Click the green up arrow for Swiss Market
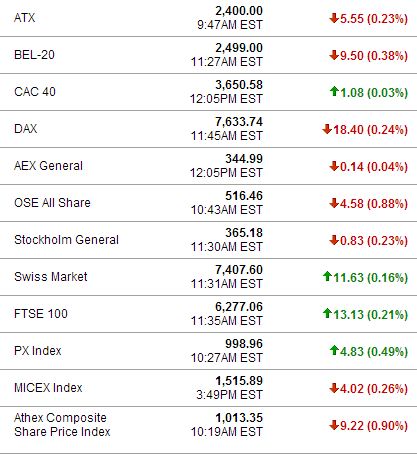 [x=327, y=276]
